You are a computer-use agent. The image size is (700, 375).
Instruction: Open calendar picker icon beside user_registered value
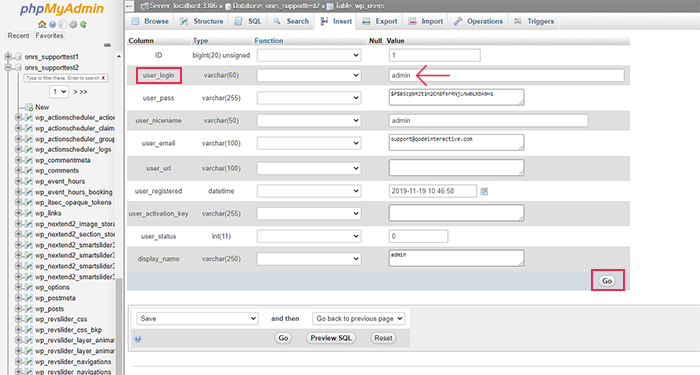click(x=484, y=191)
